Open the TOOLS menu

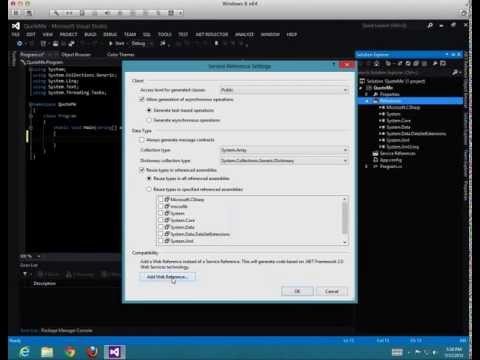pos(164,34)
